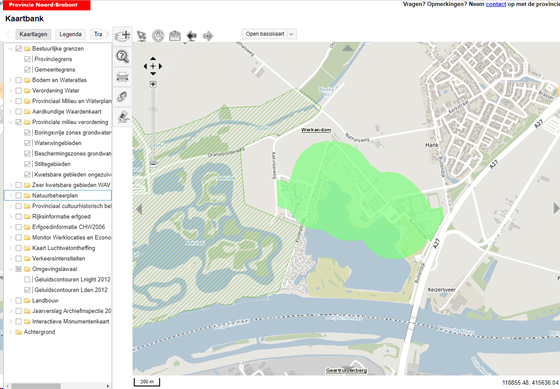This screenshot has height=389, width=560.
Task: Select the pointer selection tool icon
Action: pos(141,36)
